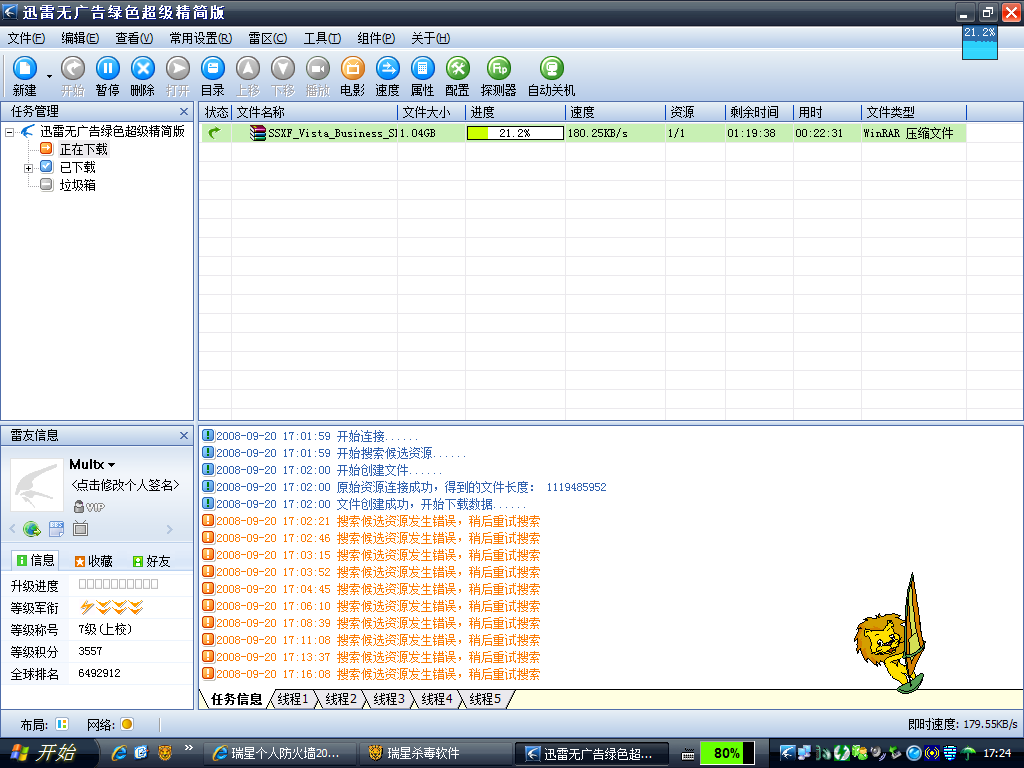
Task: Close the 雷友信息 panel
Action: 184,436
